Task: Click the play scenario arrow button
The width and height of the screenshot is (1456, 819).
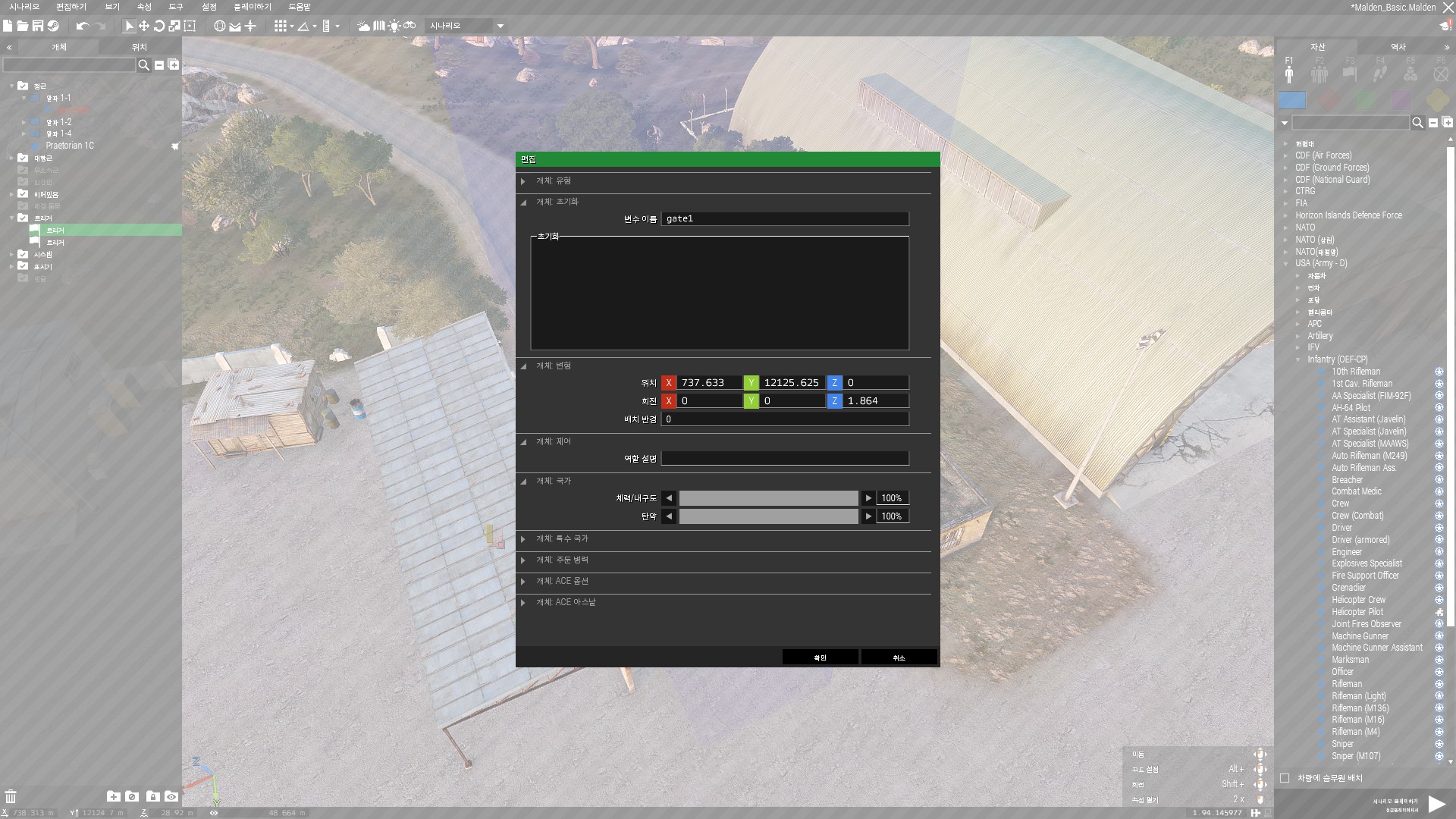Action: pos(1436,803)
